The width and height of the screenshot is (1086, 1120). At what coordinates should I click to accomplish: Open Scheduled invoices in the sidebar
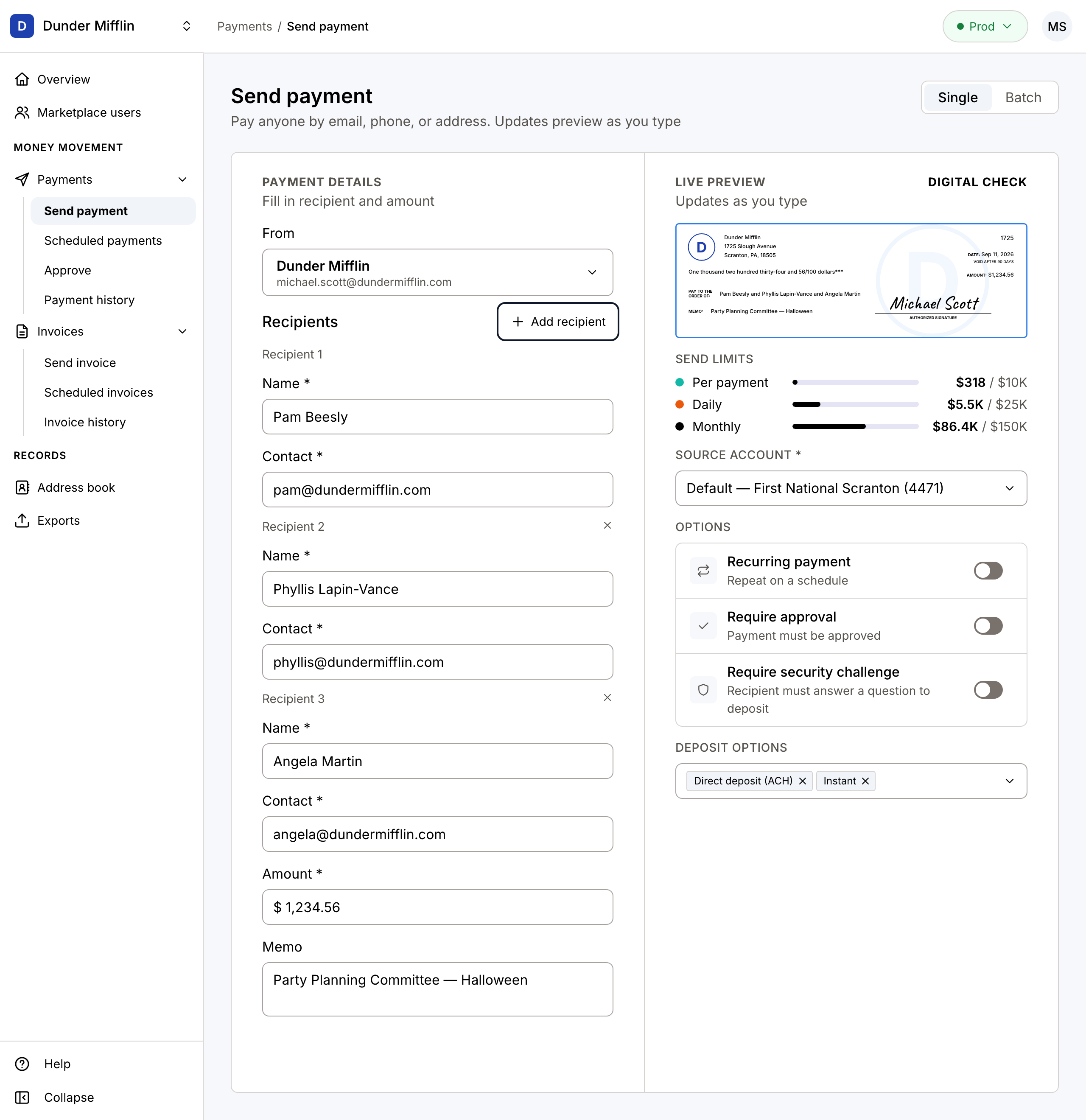click(98, 392)
